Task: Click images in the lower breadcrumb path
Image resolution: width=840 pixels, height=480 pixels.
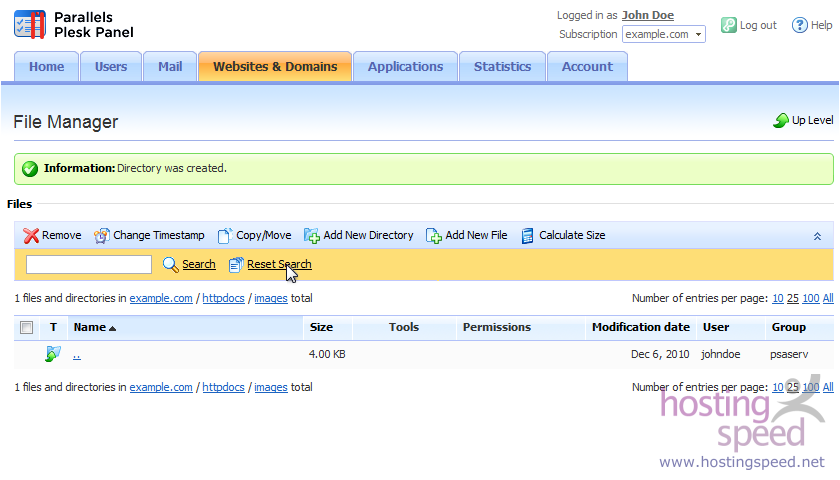Action: [x=271, y=387]
